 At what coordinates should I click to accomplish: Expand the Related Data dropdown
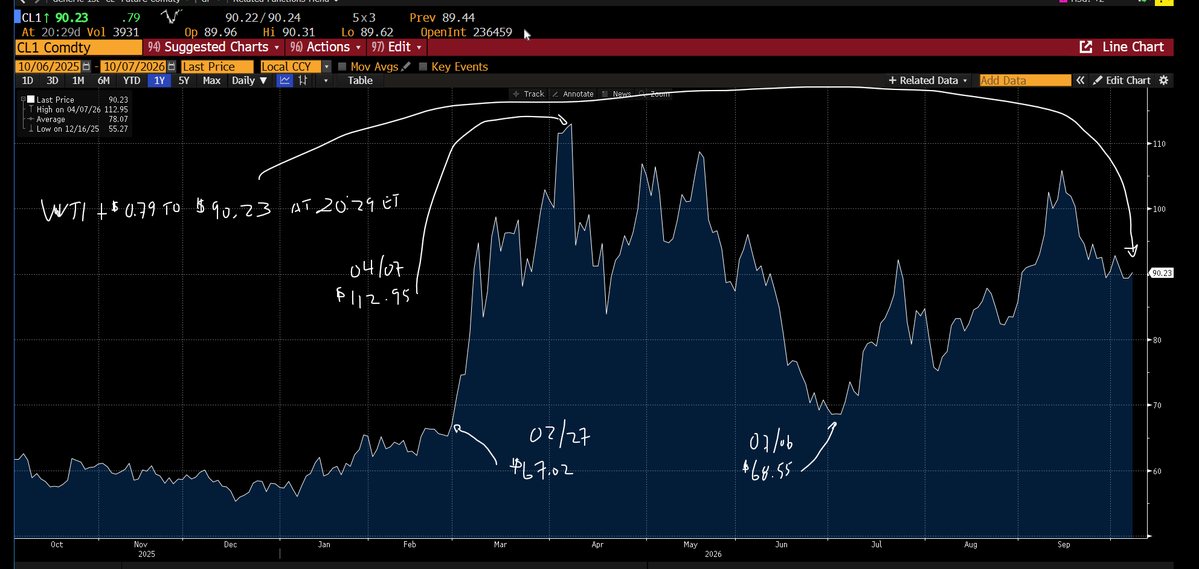[x=928, y=80]
